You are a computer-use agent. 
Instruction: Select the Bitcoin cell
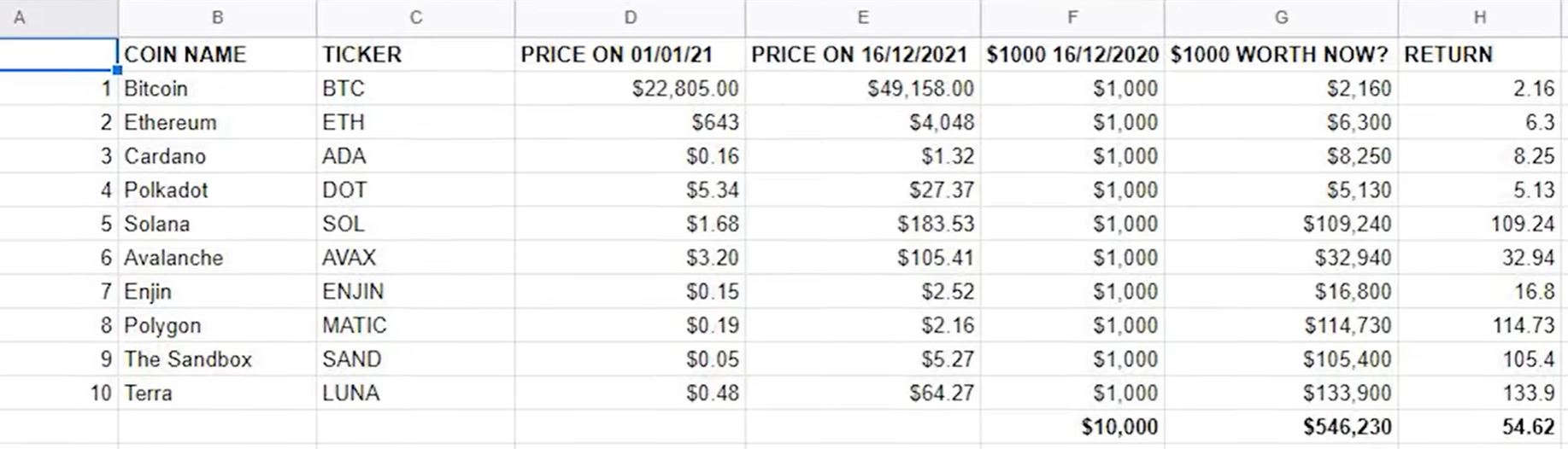tap(217, 89)
